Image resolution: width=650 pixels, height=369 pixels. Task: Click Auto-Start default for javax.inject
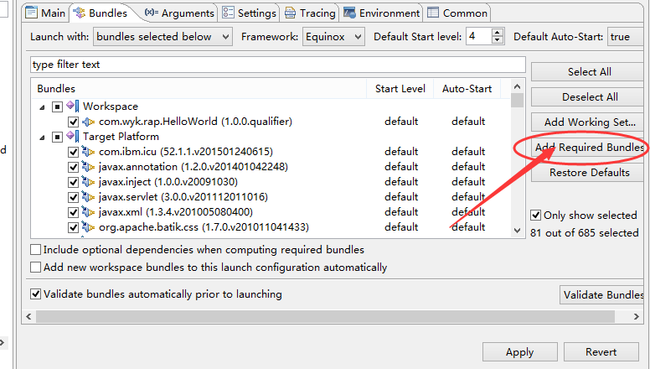pyautogui.click(x=468, y=182)
